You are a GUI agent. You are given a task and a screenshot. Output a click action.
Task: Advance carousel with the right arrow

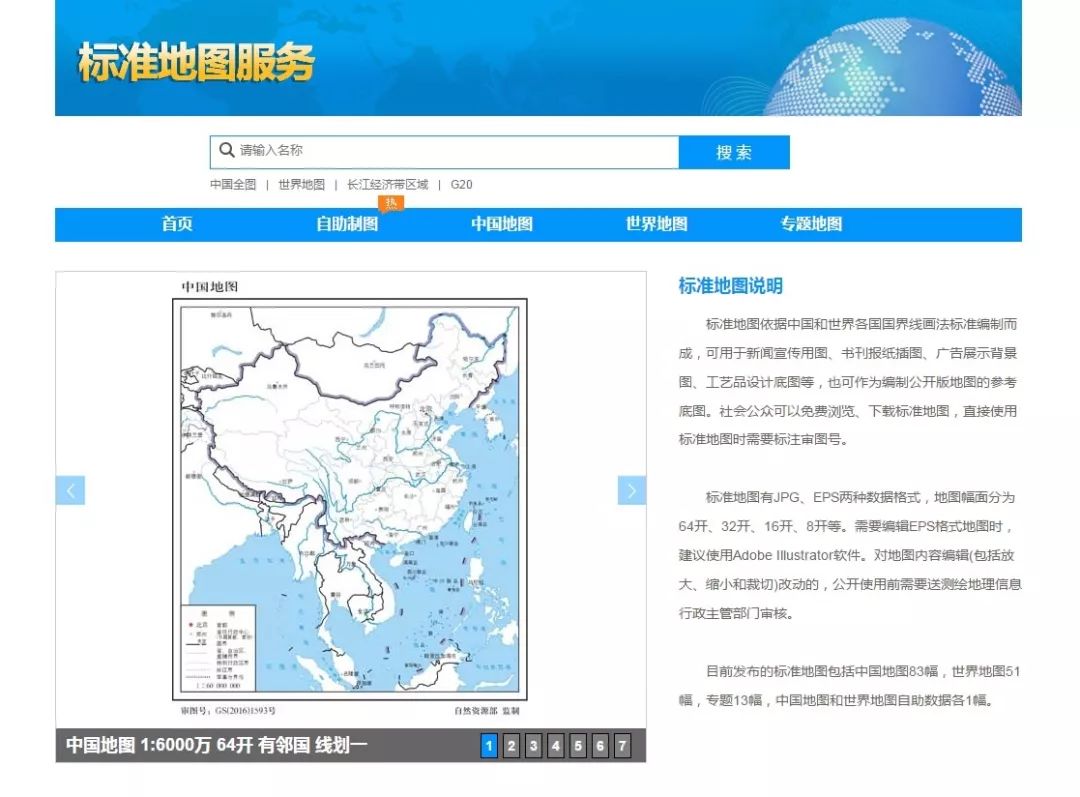(x=632, y=490)
